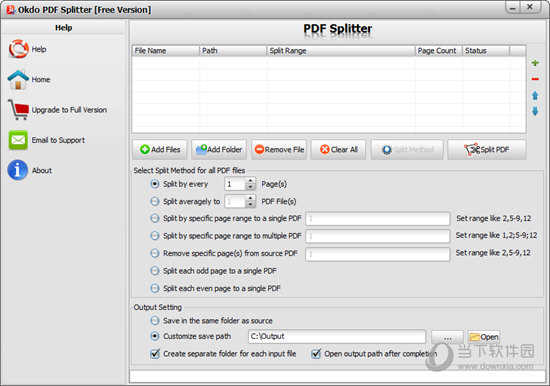The height and width of the screenshot is (386, 550).
Task: Toggle Create separate folder checkbox
Action: click(x=155, y=353)
